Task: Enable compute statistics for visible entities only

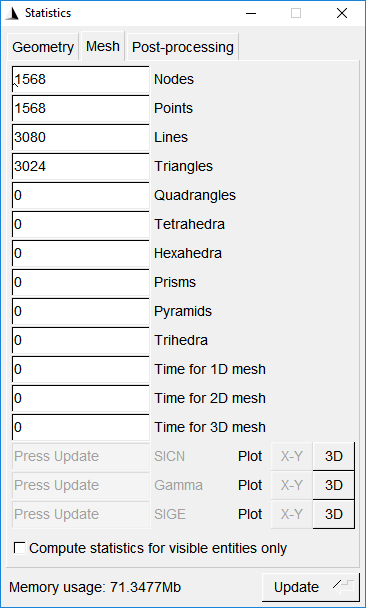Action: click(20, 548)
